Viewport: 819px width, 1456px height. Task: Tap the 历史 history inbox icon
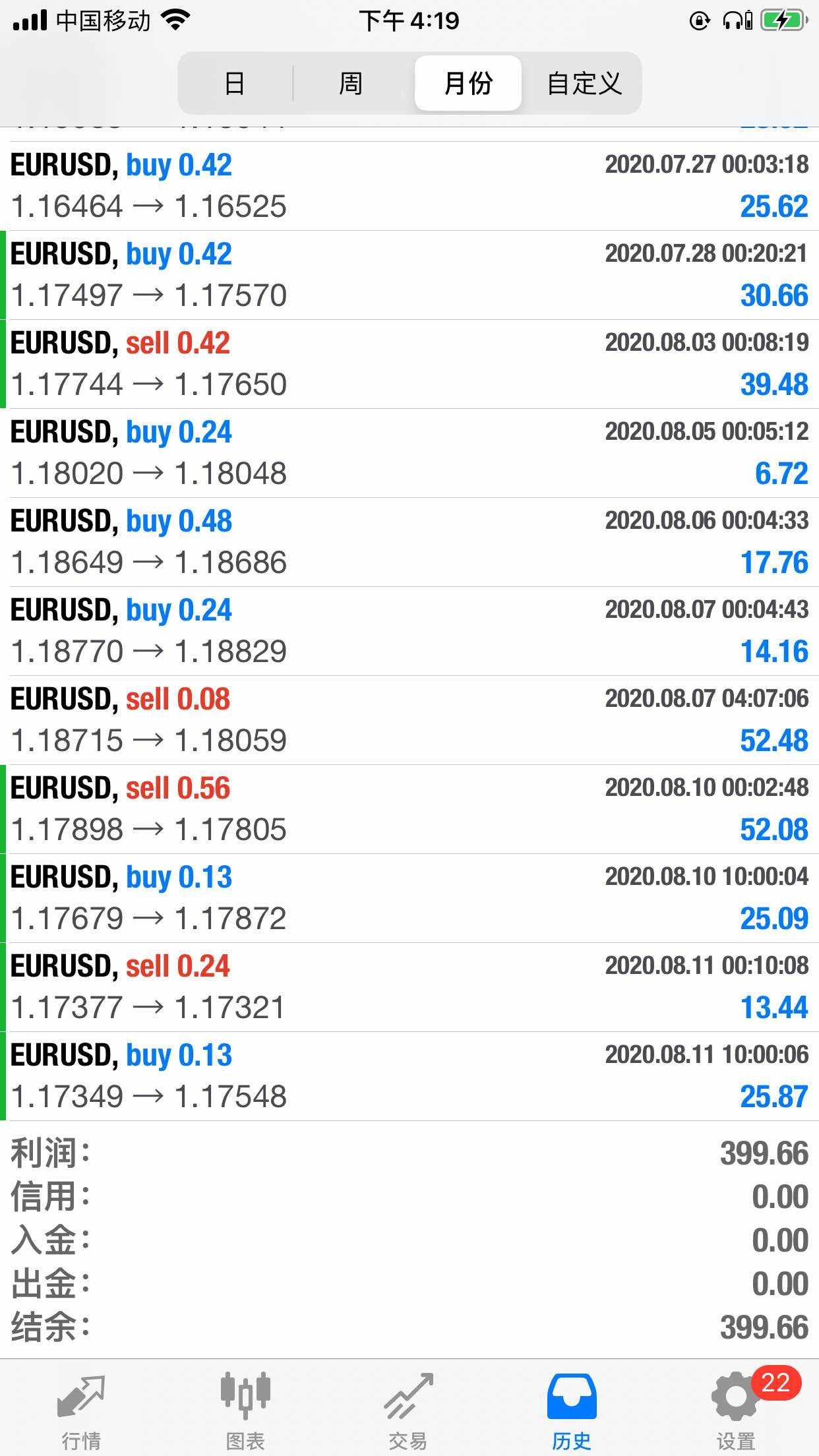coord(572,1397)
